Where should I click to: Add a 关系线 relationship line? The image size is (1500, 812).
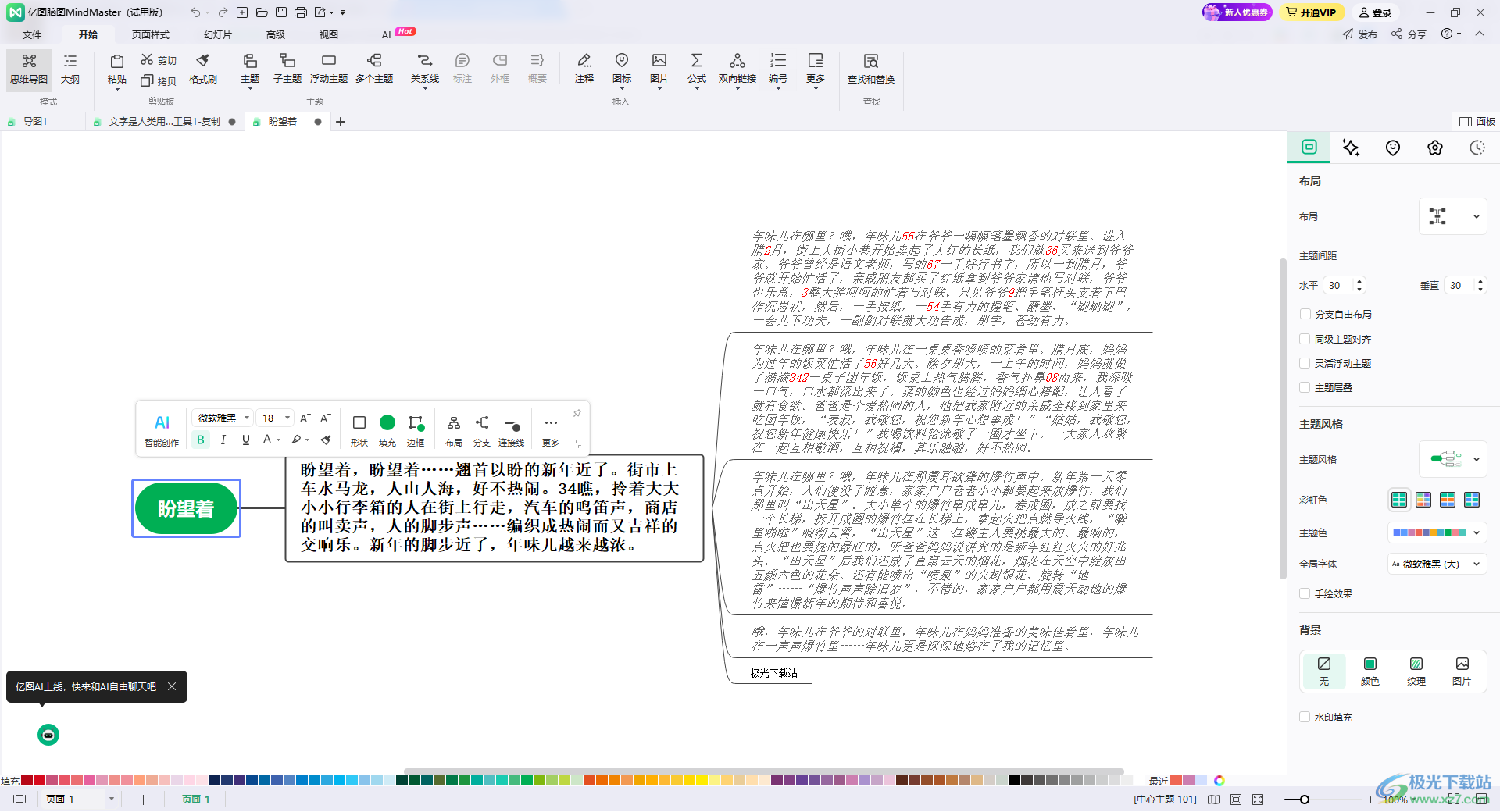click(x=425, y=69)
